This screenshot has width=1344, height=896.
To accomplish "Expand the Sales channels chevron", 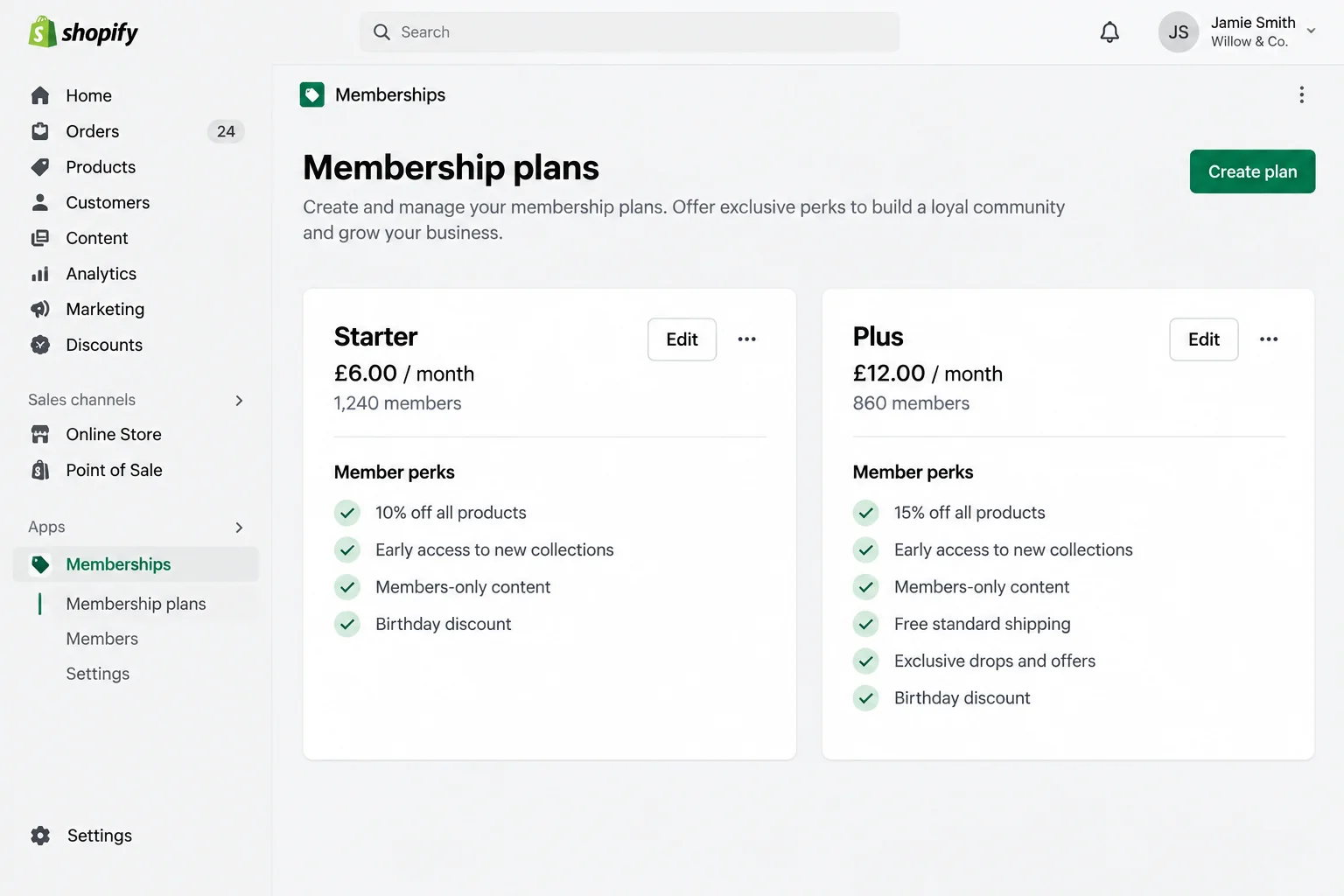I will (239, 401).
